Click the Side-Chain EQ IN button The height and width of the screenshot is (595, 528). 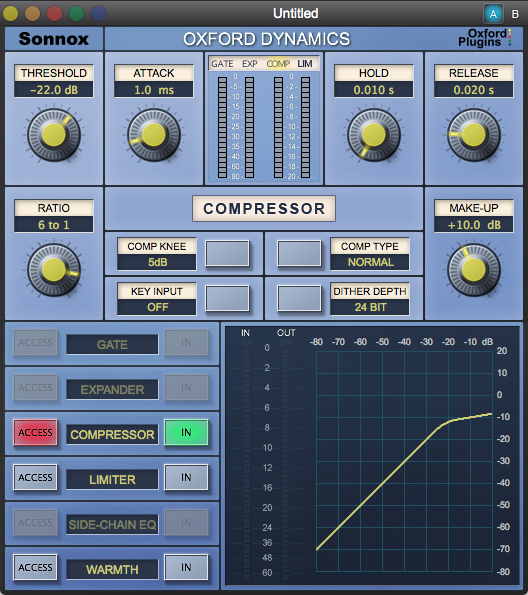[x=186, y=523]
